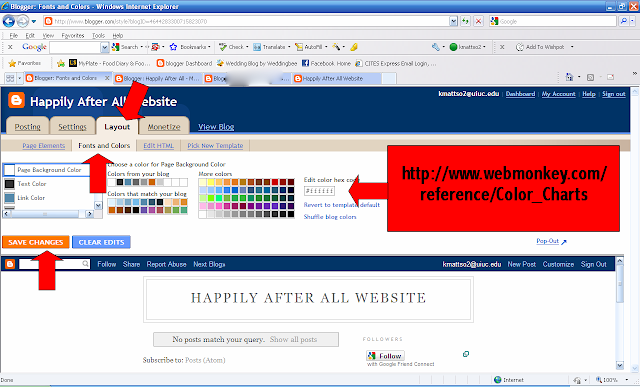Screen dimensions: 640x387
Task: Click the browser Back arrow button
Action: (9, 21)
